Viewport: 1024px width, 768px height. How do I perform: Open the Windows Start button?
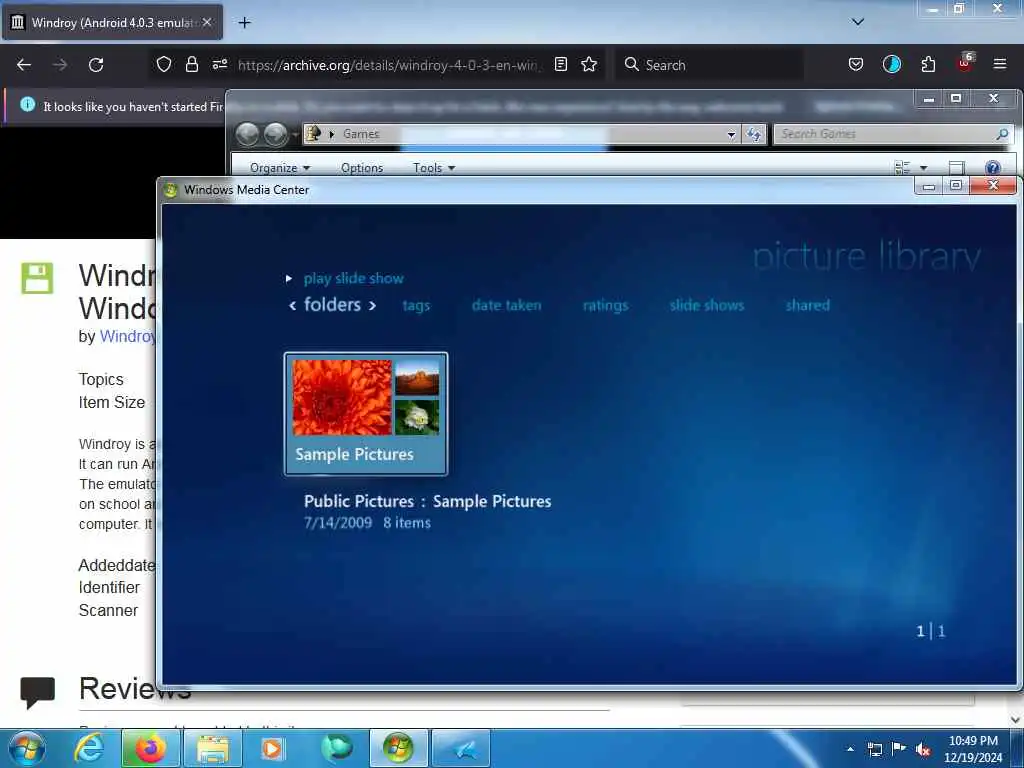27,748
